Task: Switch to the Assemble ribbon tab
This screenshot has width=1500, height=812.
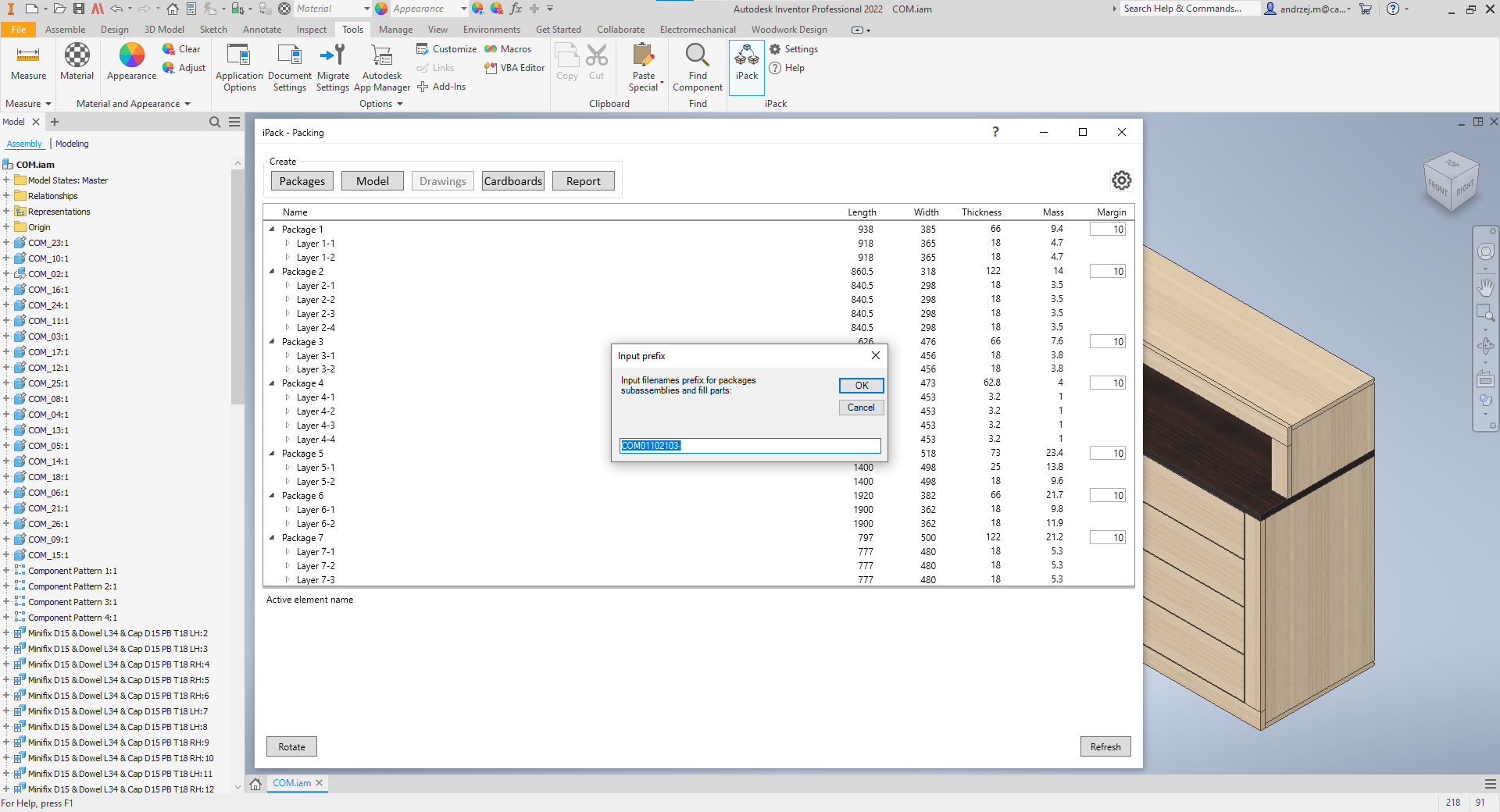Action: pyautogui.click(x=65, y=30)
